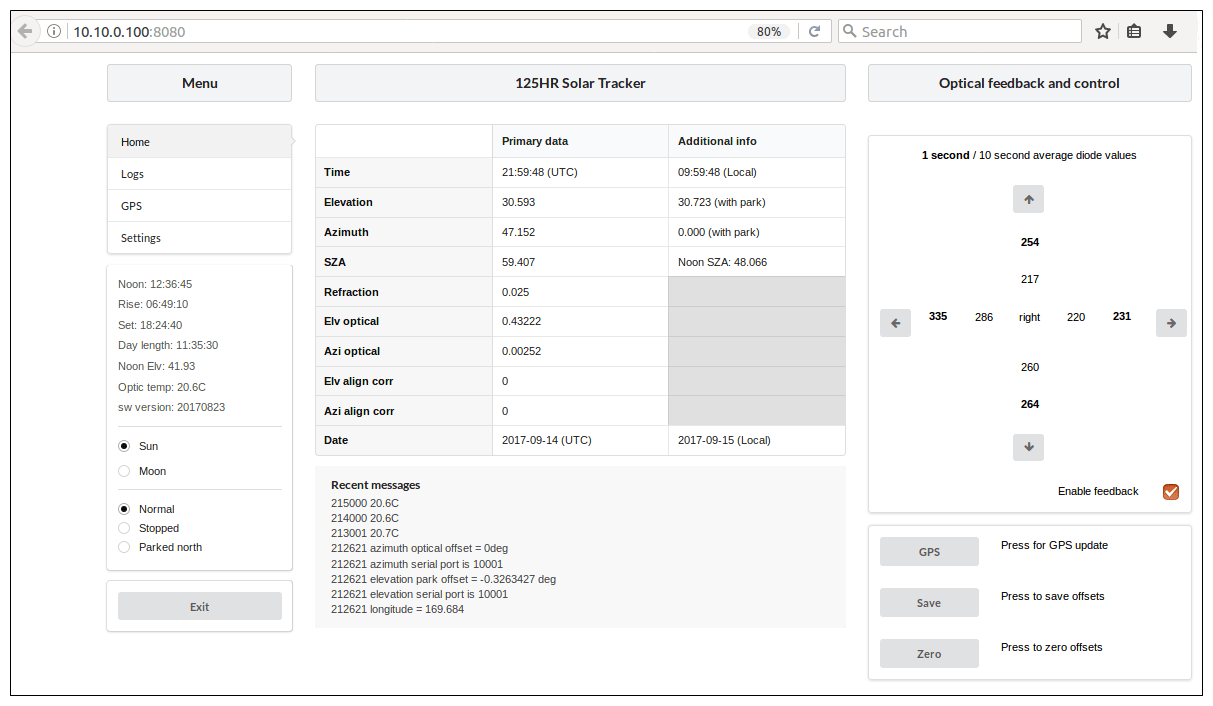Toggle the Enable feedback checkbox
The width and height of the screenshot is (1213, 706).
click(x=1171, y=491)
